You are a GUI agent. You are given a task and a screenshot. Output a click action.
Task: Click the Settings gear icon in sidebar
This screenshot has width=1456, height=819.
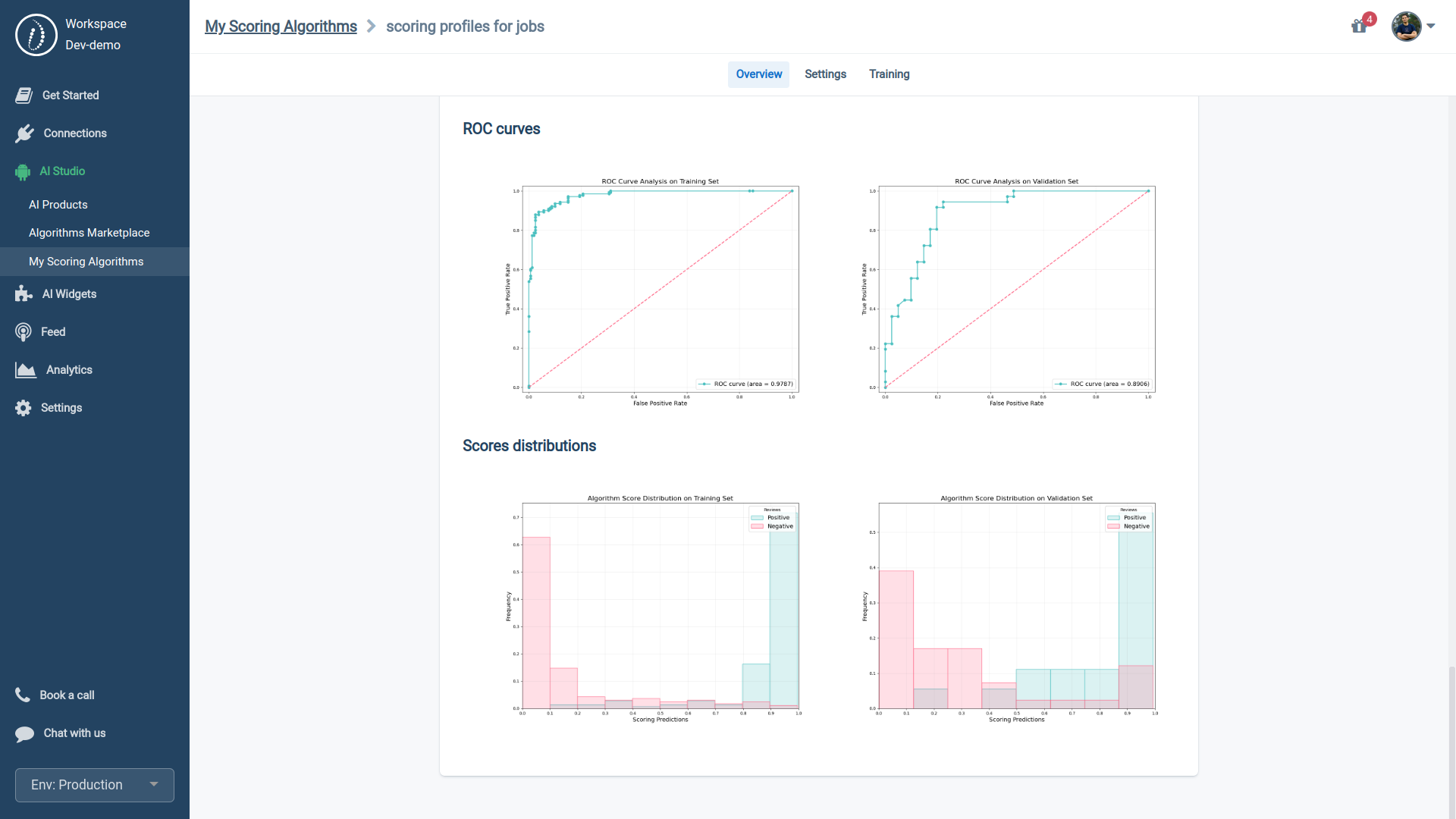24,408
